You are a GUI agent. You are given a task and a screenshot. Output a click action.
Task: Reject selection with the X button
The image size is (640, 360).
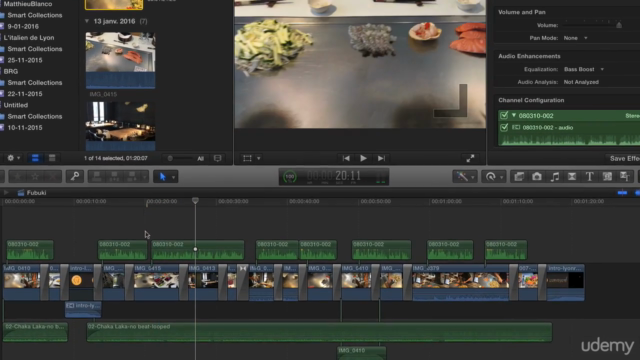52,176
